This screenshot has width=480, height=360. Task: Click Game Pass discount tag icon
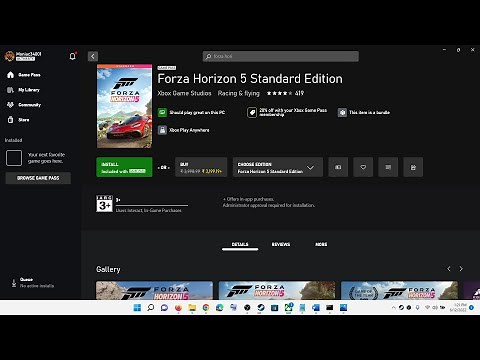point(252,112)
